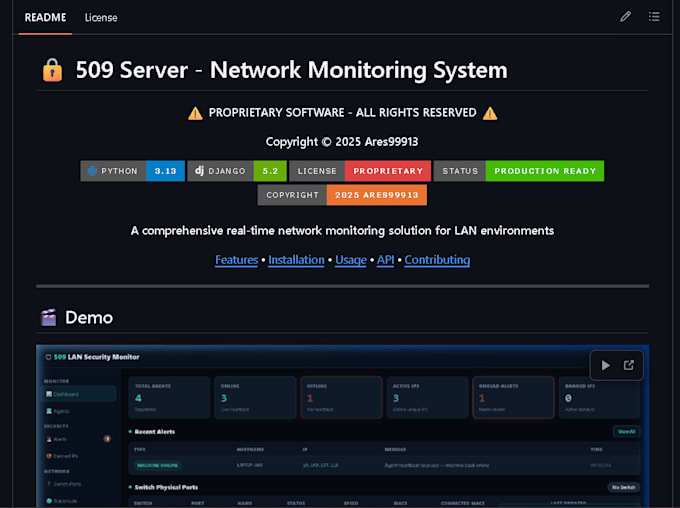This screenshot has width=680, height=508.
Task: Click the Copyright 2025 Ares99913 badge
Action: point(342,195)
